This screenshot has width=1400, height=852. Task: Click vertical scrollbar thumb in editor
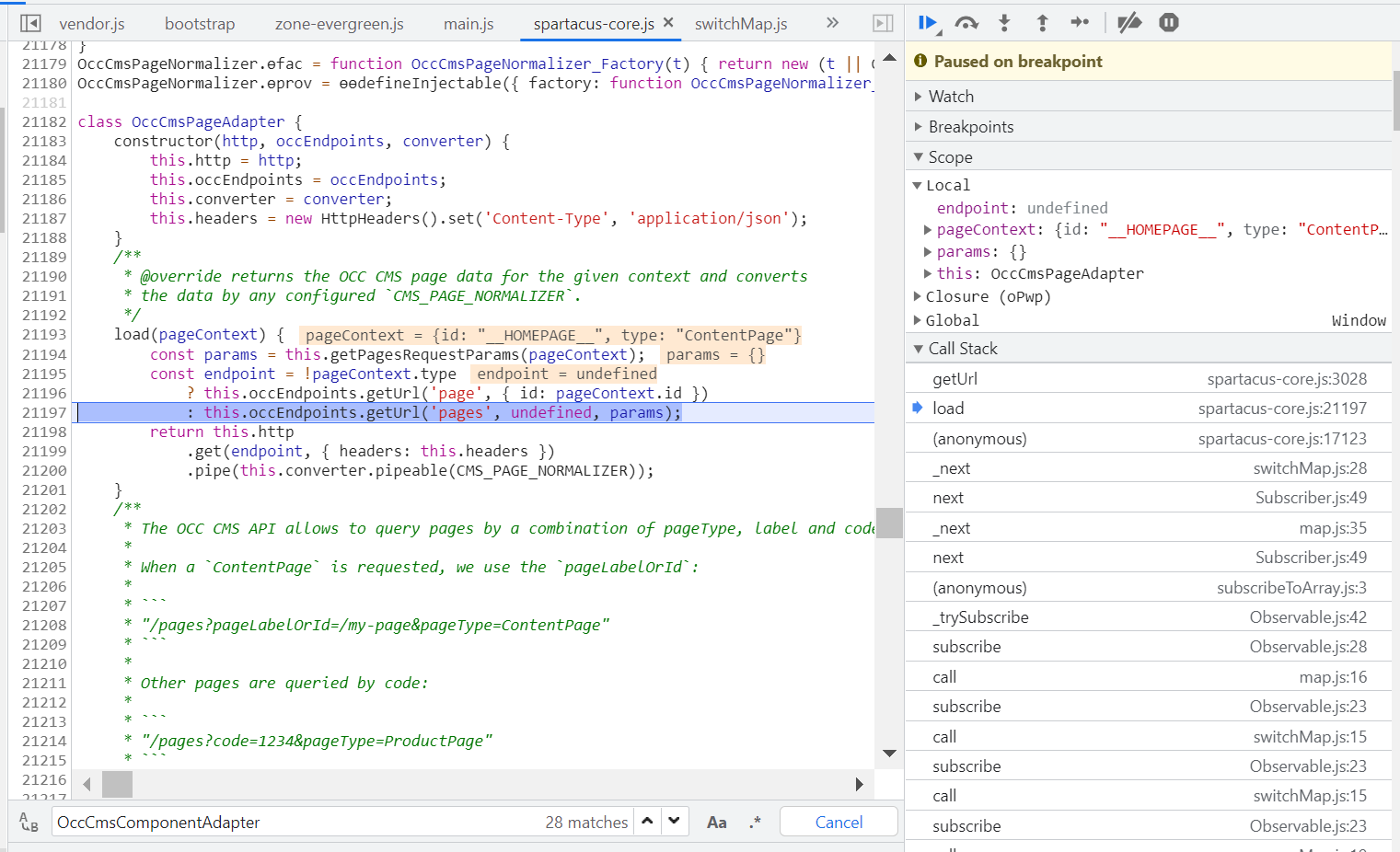point(889,523)
